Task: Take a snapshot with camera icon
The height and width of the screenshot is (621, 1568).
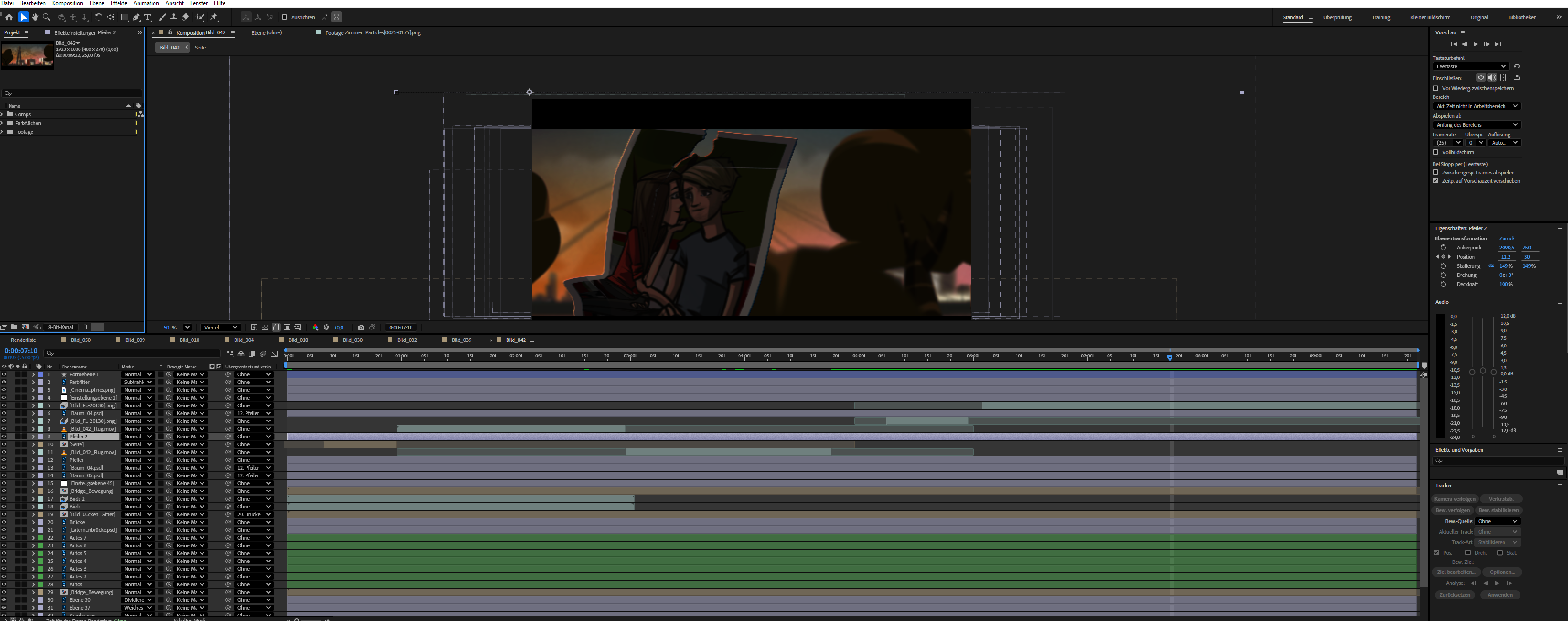Action: [361, 327]
